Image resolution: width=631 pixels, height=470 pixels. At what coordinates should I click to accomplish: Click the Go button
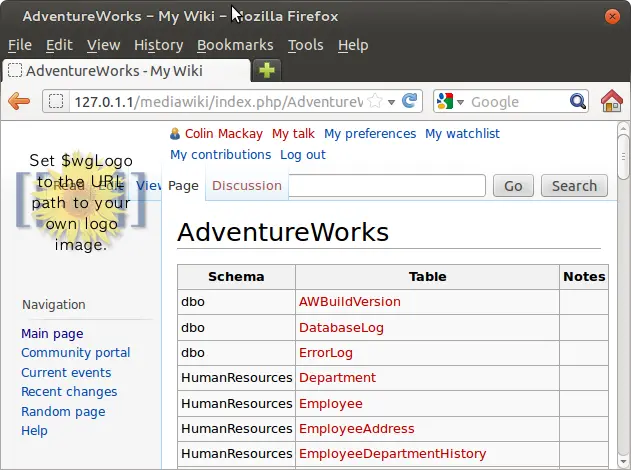coord(513,186)
